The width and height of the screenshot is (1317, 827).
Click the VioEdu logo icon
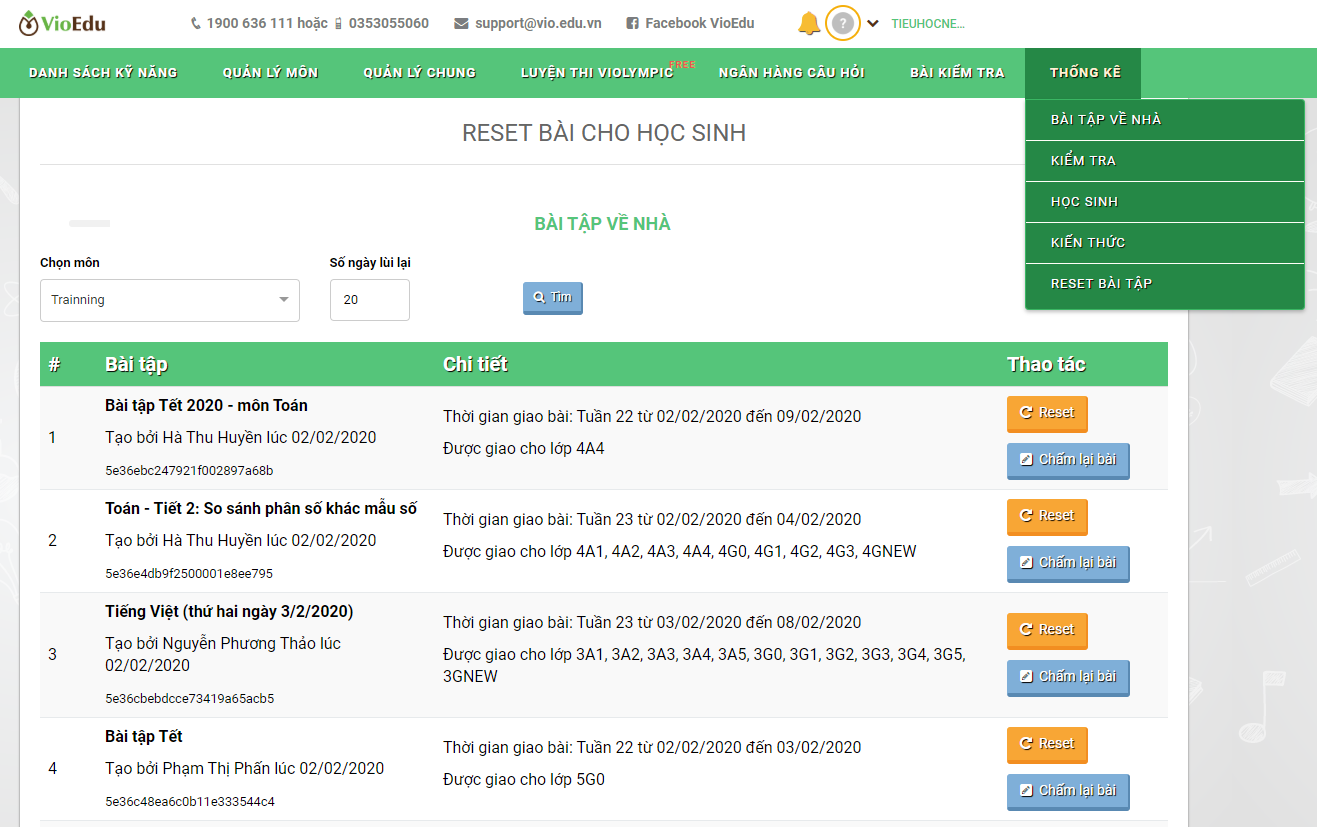pyautogui.click(x=30, y=23)
